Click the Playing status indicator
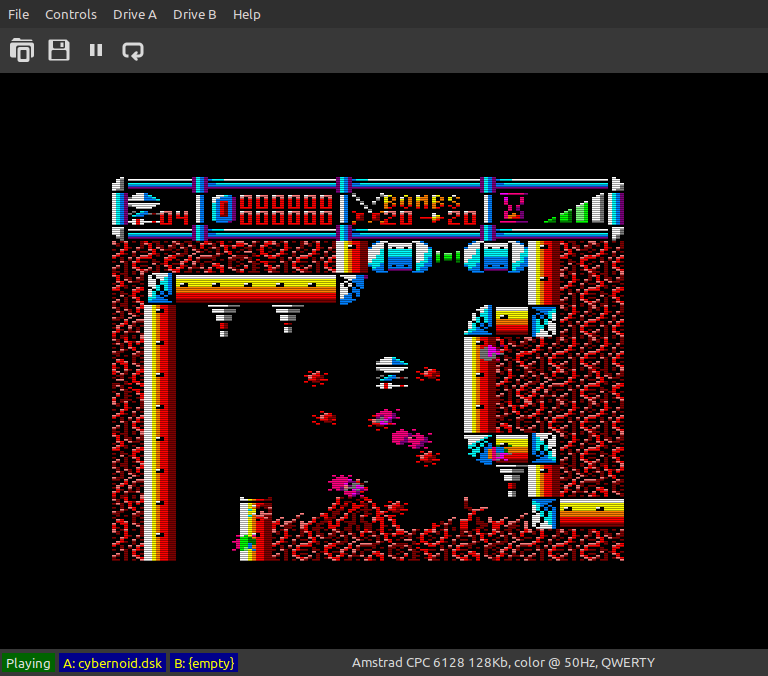 28,663
